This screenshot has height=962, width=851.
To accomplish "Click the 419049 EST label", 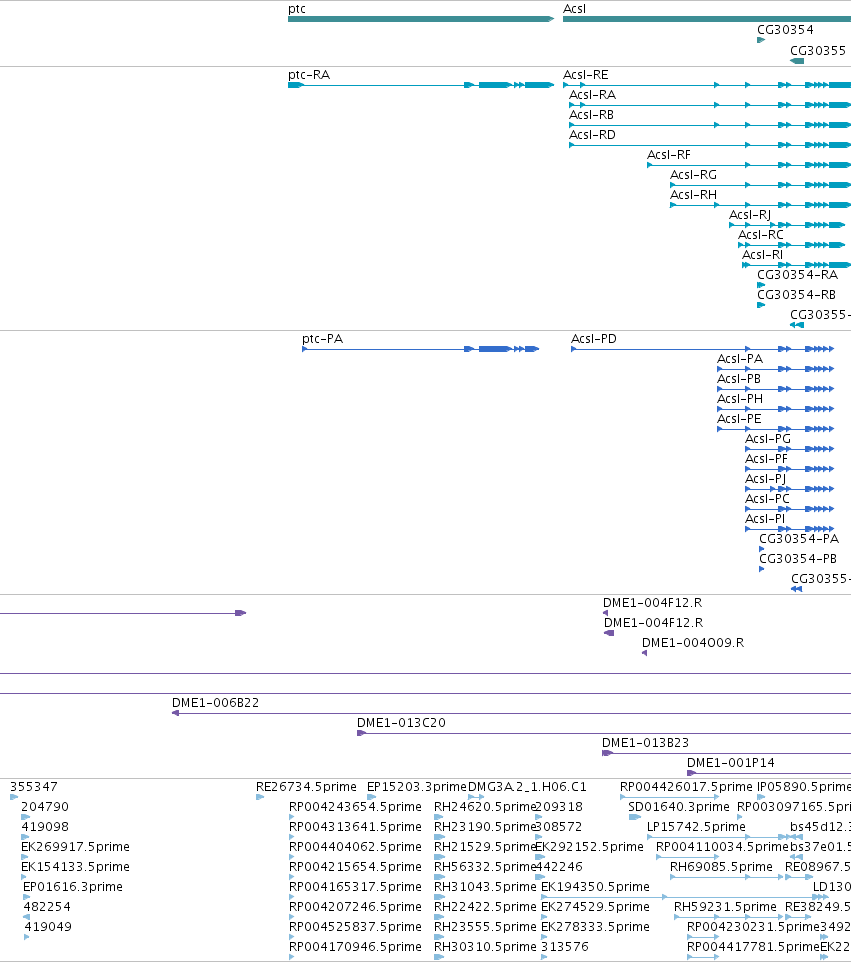I will [x=48, y=926].
